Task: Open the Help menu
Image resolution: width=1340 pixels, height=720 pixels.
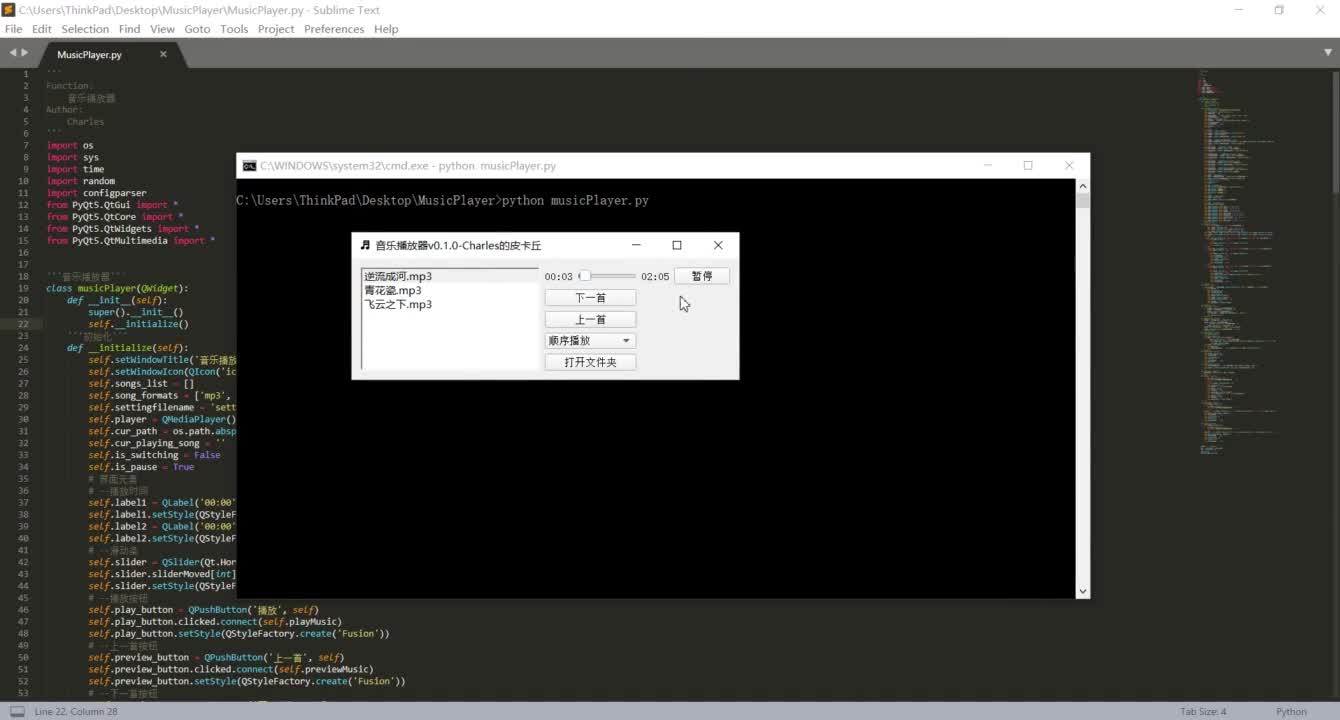Action: pos(386,29)
